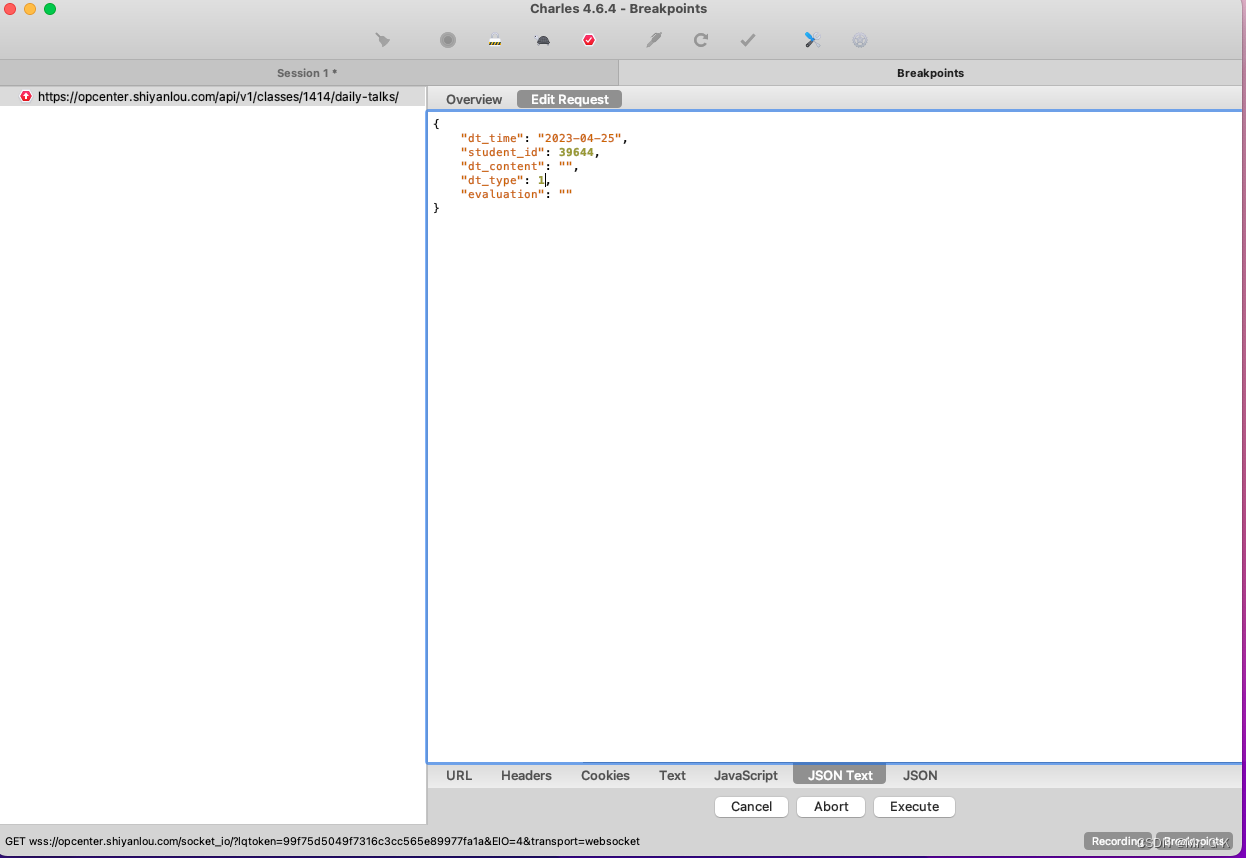The height and width of the screenshot is (858, 1246).
Task: Click the wss socket_io status bar text
Action: [x=322, y=841]
